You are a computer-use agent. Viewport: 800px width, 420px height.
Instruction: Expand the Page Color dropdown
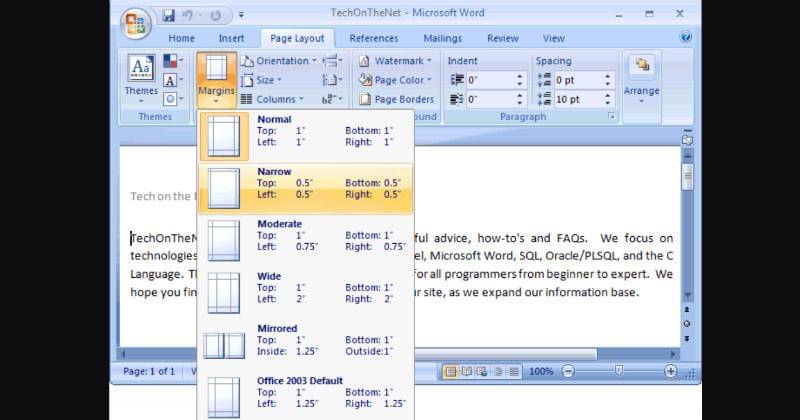[398, 80]
